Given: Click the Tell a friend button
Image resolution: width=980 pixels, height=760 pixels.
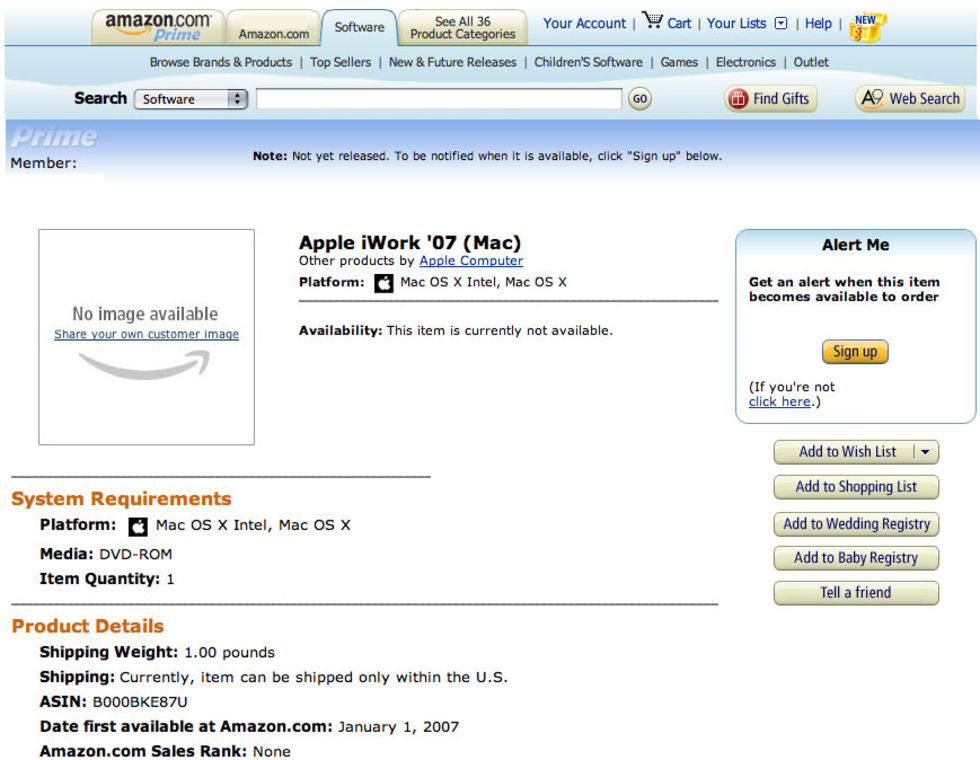Looking at the screenshot, I should [x=856, y=593].
